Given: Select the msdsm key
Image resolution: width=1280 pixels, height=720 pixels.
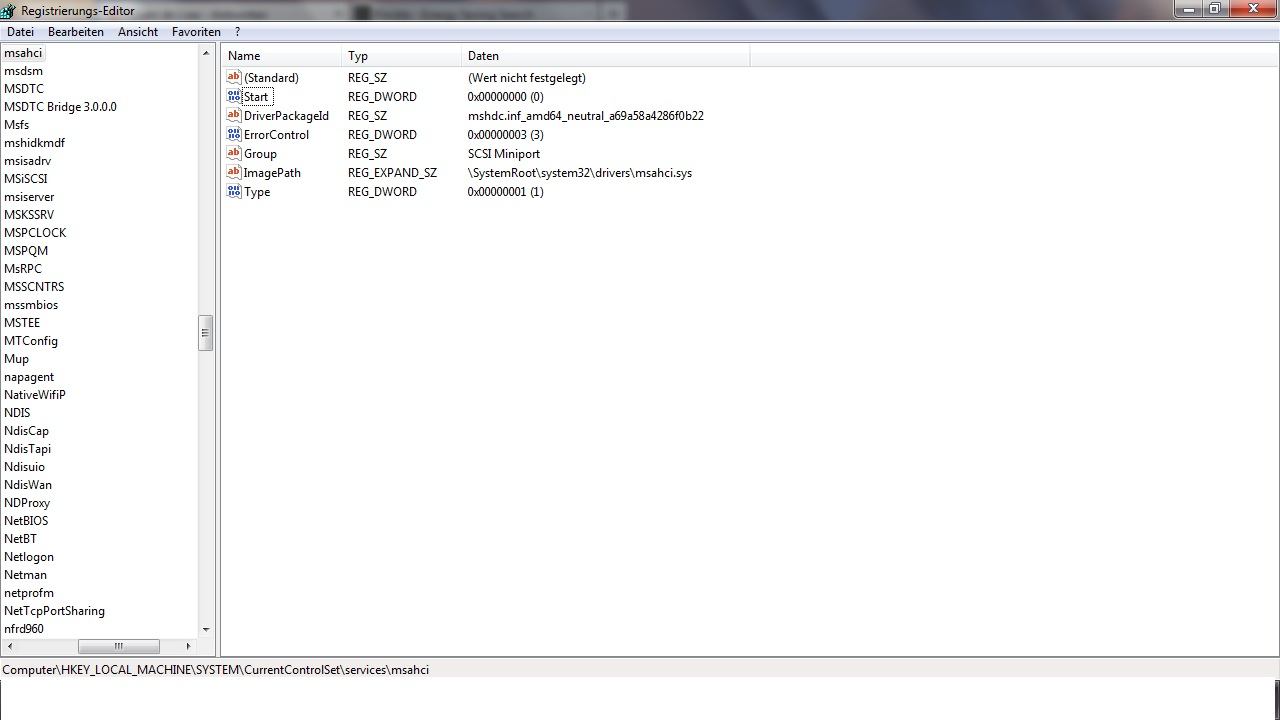Looking at the screenshot, I should [x=23, y=71].
